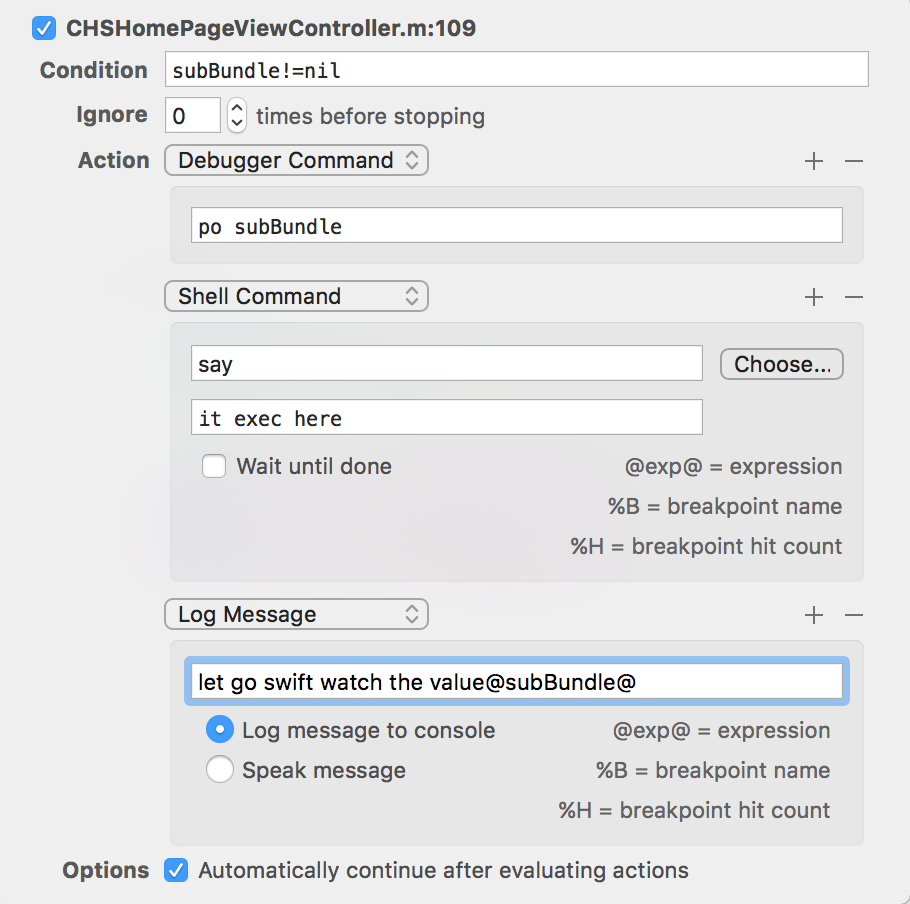Open the Shell Command action type dropdown

296,296
